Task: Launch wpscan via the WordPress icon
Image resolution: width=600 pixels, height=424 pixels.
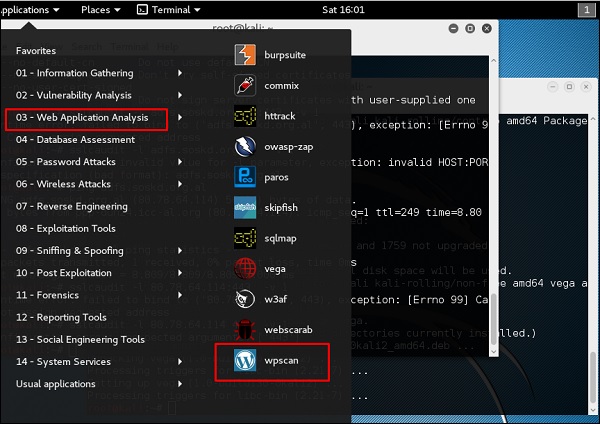Action: [x=245, y=360]
